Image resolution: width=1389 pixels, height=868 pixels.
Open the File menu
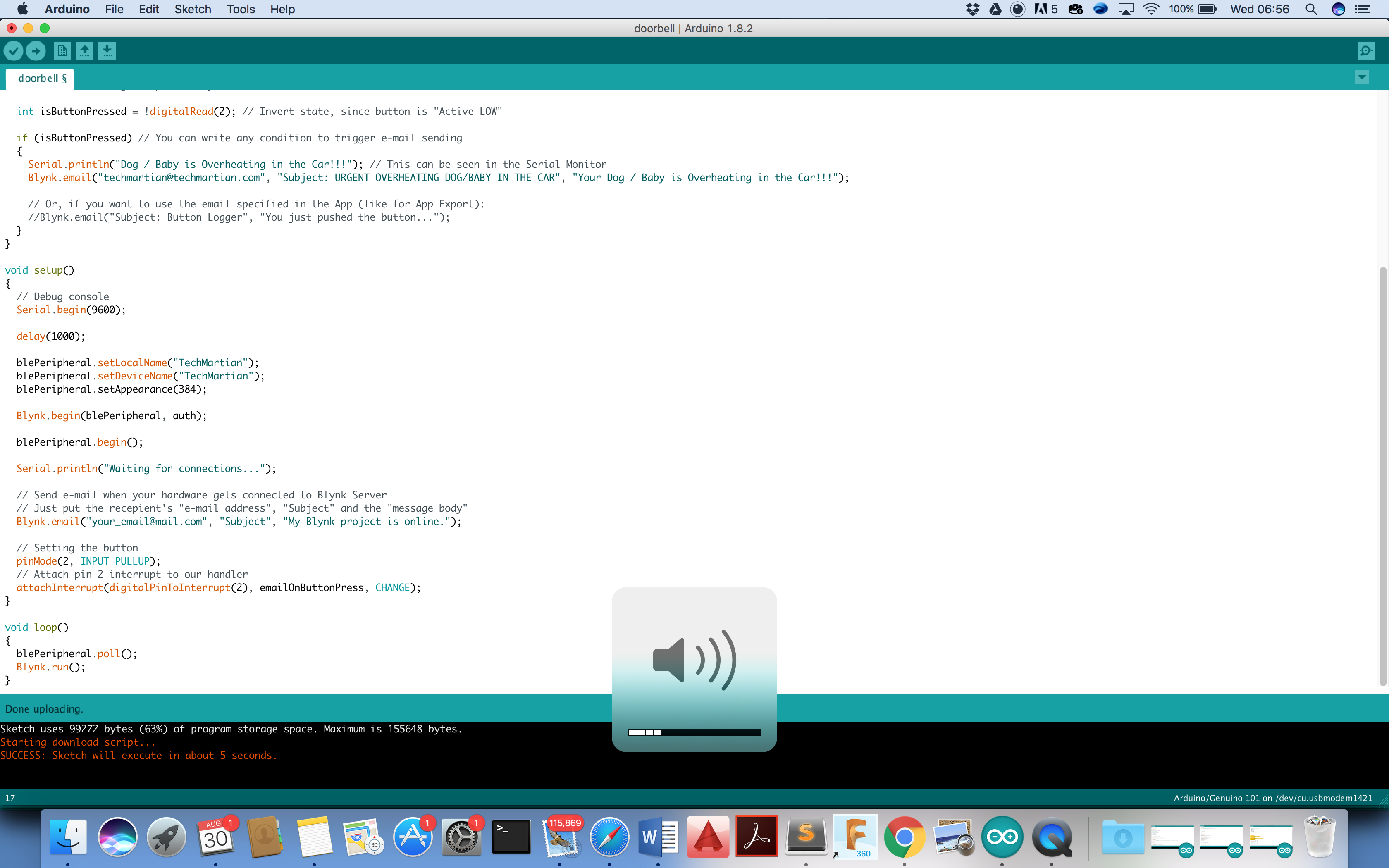pyautogui.click(x=114, y=9)
